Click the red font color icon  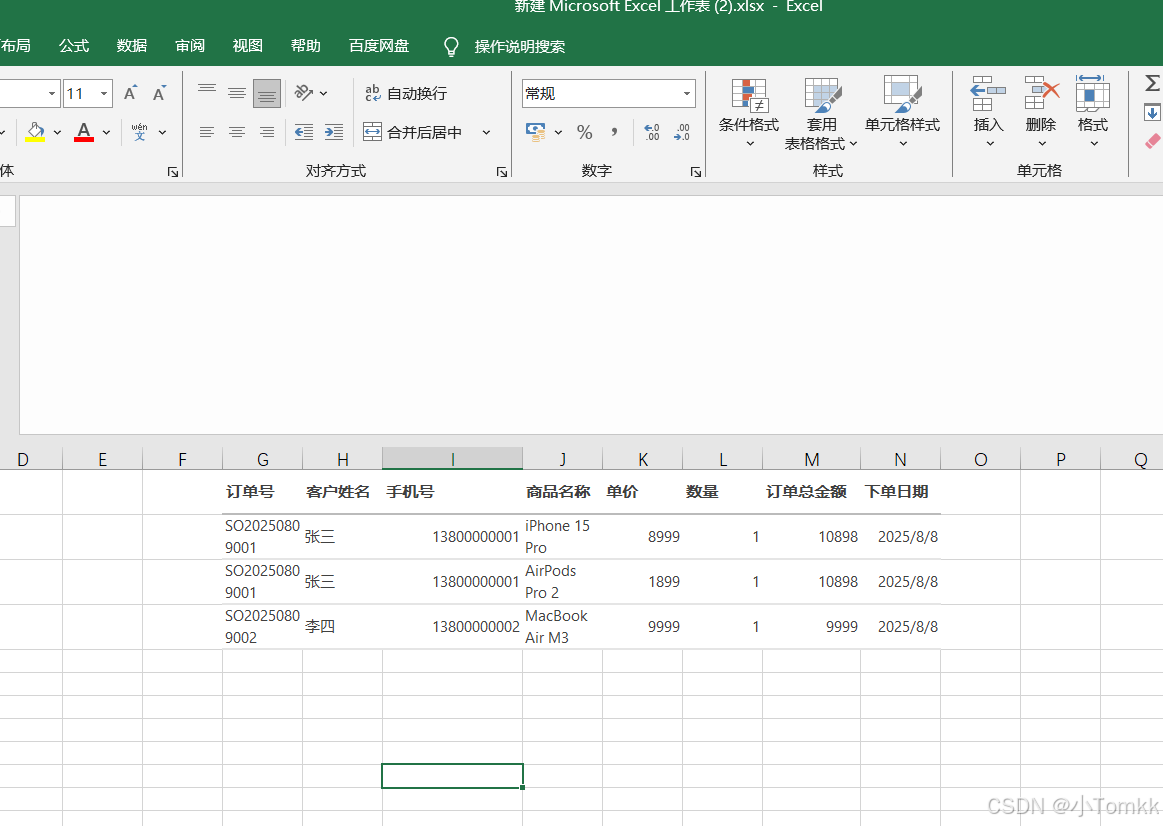[84, 132]
